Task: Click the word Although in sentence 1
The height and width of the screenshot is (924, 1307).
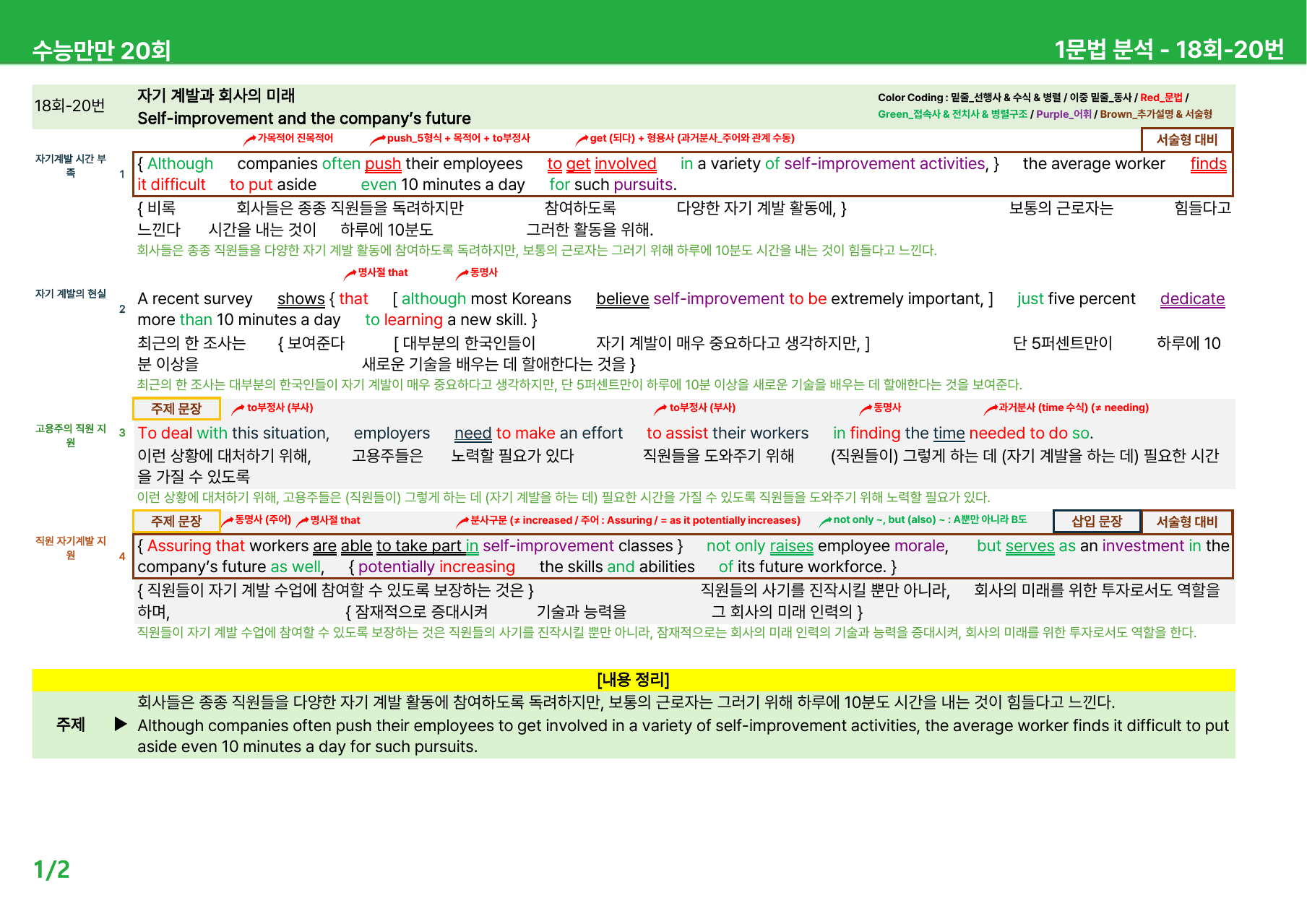Action: click(180, 164)
